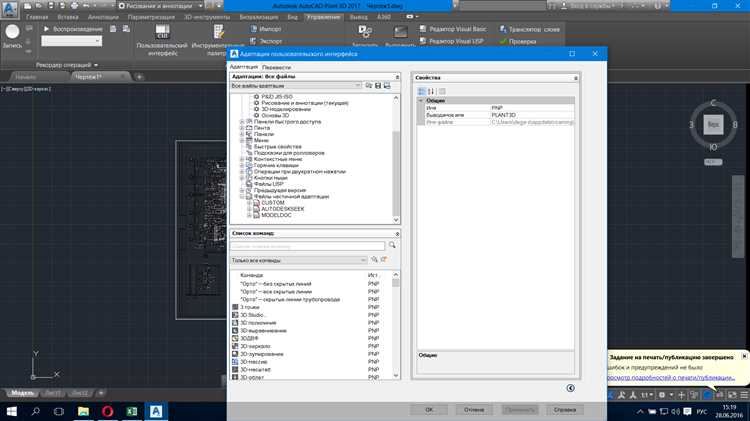Click the open customization file icon
Screen dimensions: 750x421
pos(369,86)
